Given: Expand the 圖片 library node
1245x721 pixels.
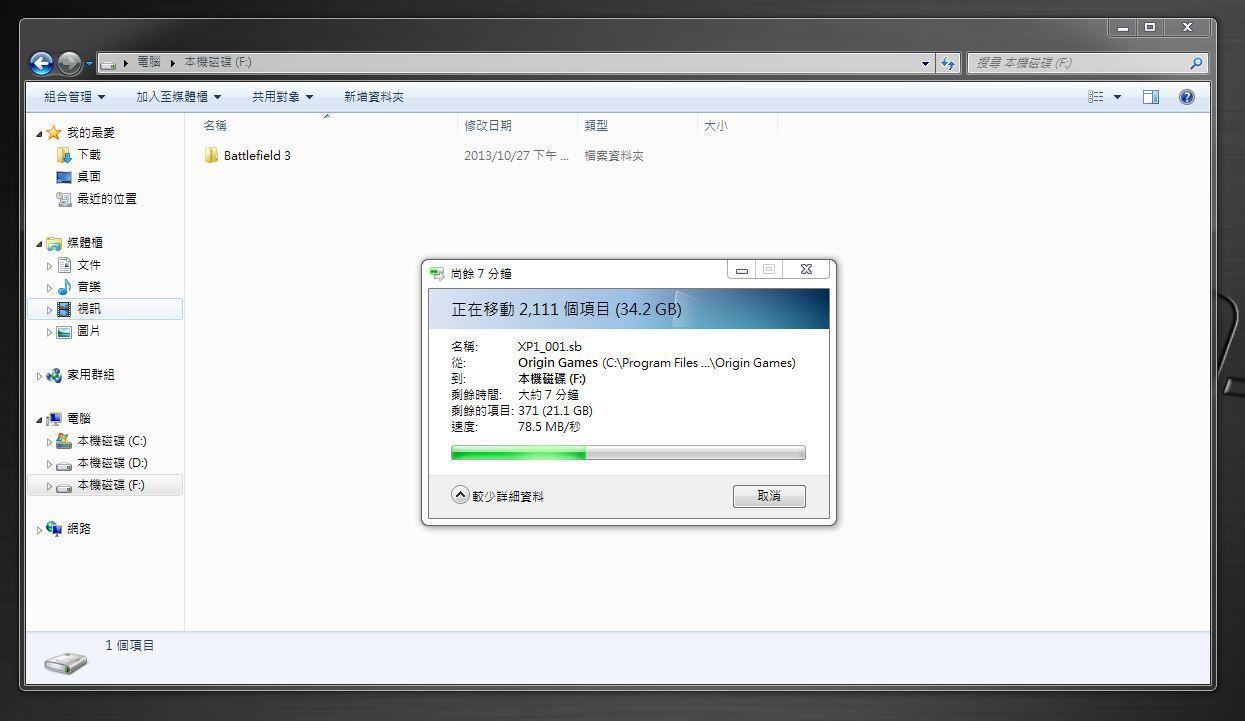Looking at the screenshot, I should (49, 332).
